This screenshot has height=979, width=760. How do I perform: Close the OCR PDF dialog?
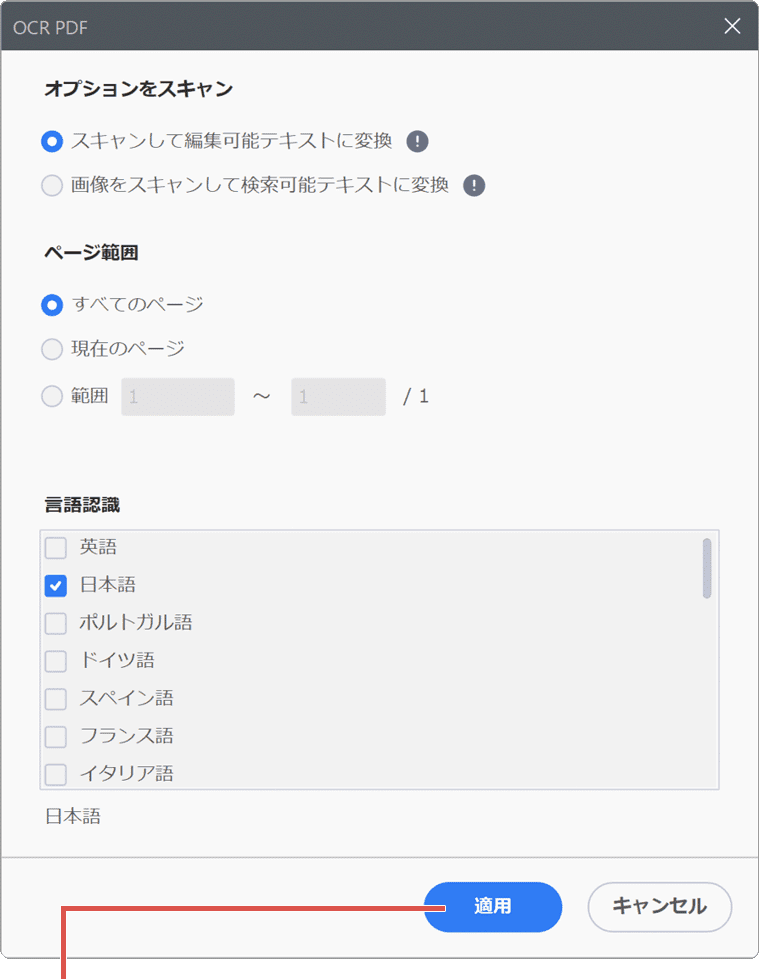(732, 26)
